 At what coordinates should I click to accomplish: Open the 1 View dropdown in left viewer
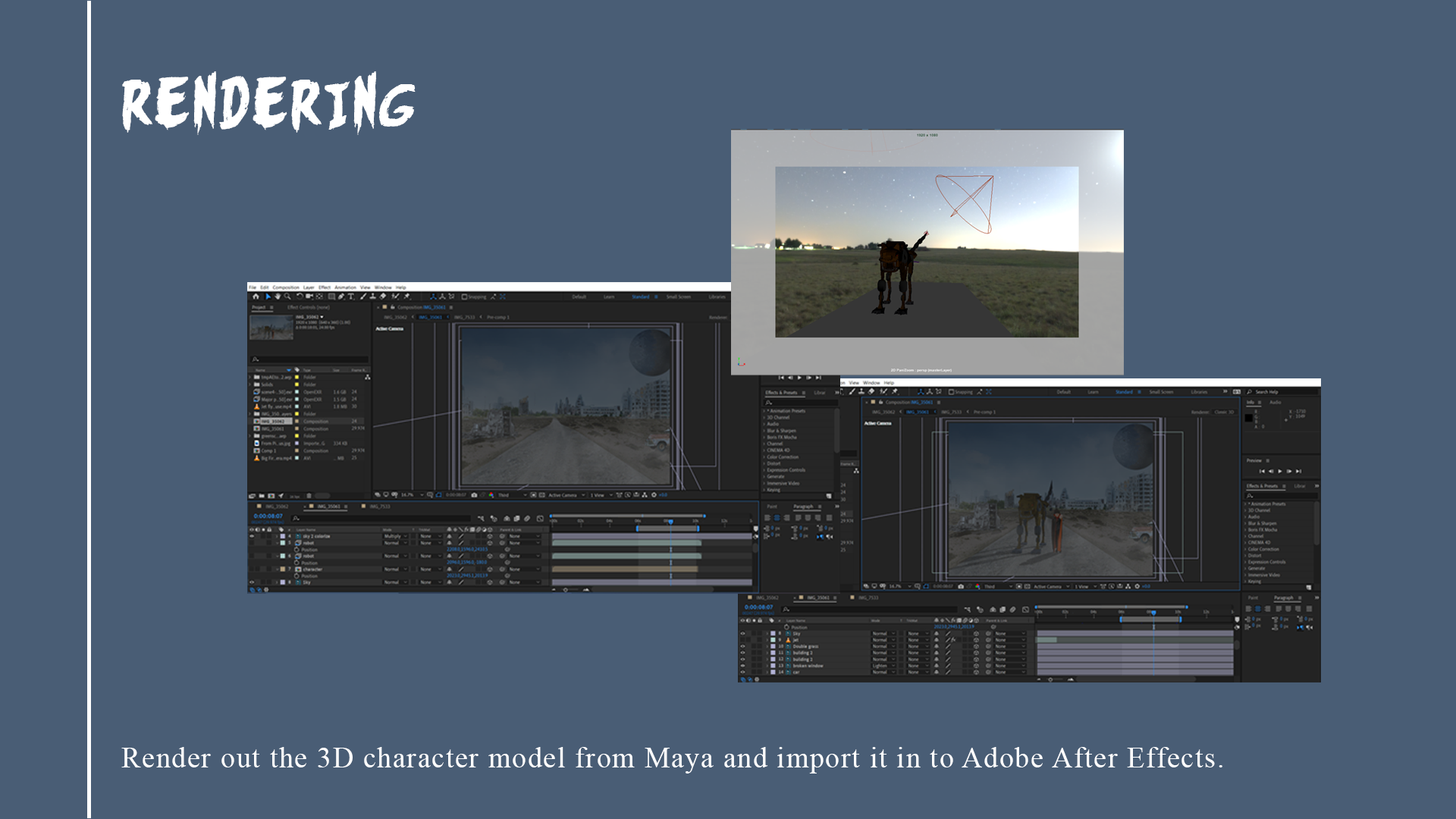(x=602, y=495)
